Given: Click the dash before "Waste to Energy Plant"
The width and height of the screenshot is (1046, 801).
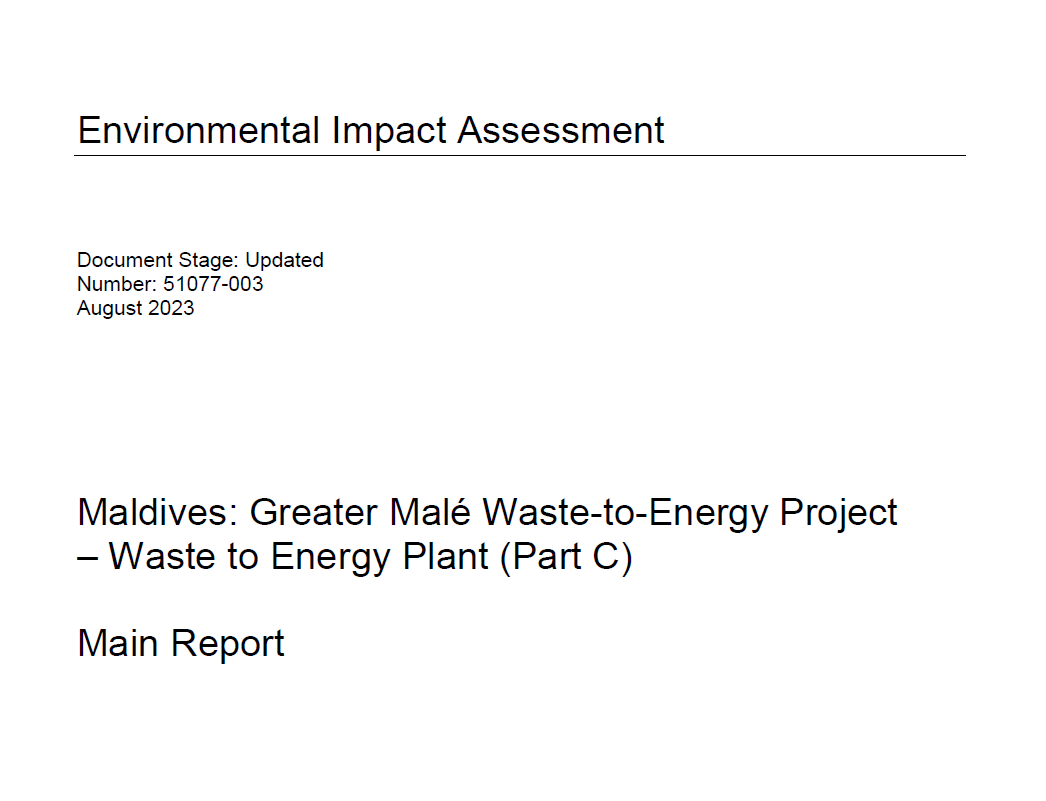Looking at the screenshot, I should pos(87,557).
